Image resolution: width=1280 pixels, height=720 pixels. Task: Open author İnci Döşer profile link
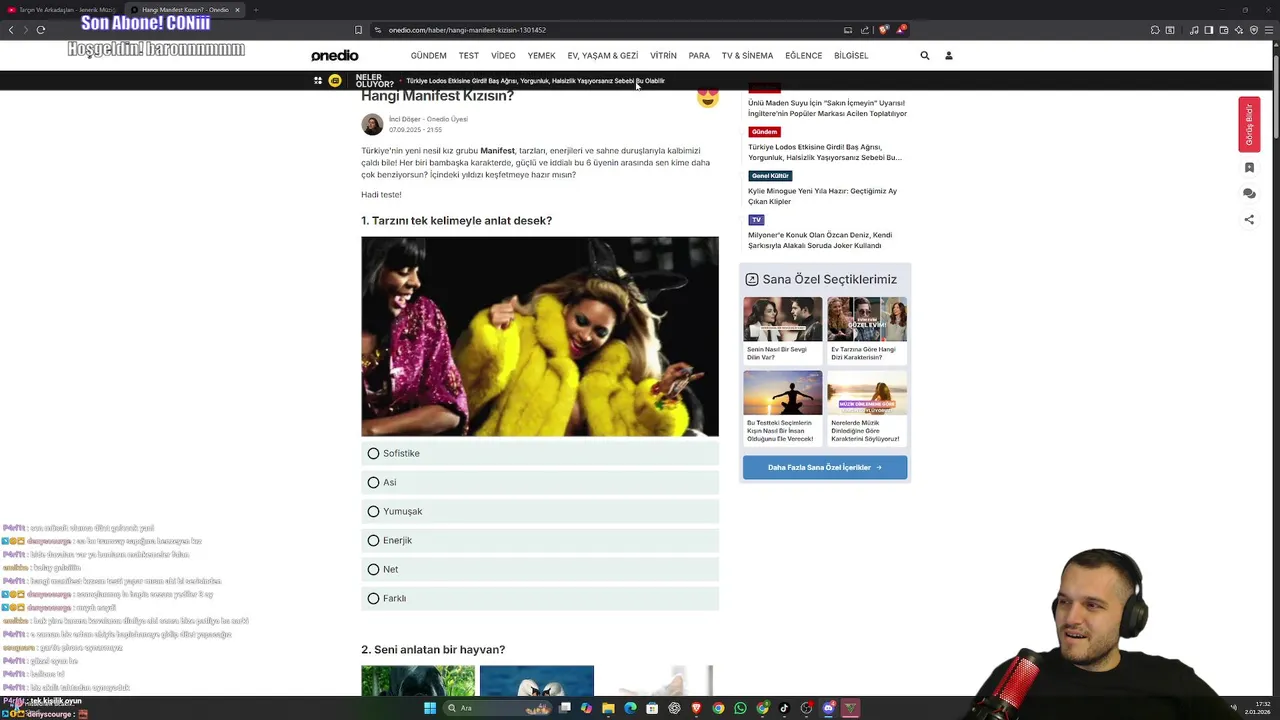(405, 119)
